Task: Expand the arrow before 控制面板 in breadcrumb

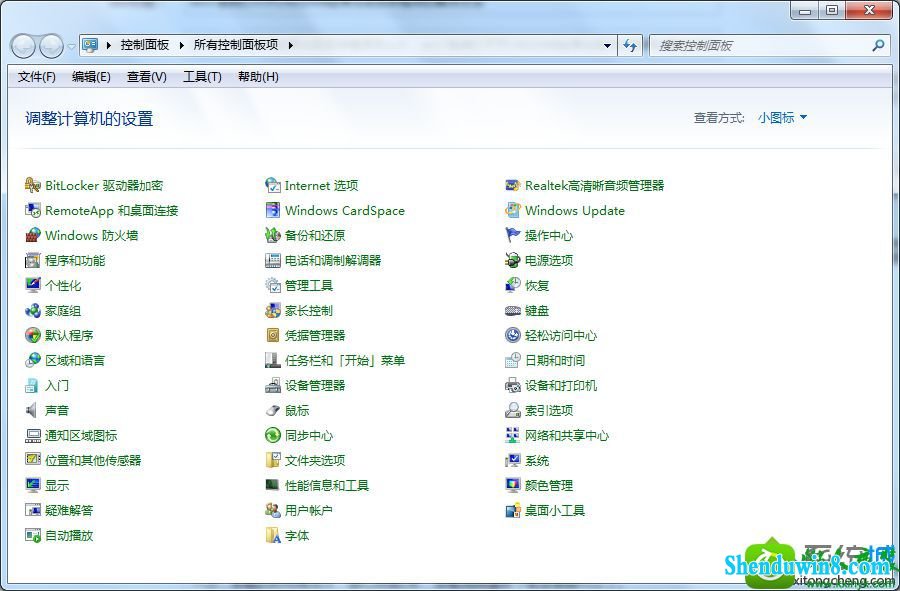Action: (108, 45)
